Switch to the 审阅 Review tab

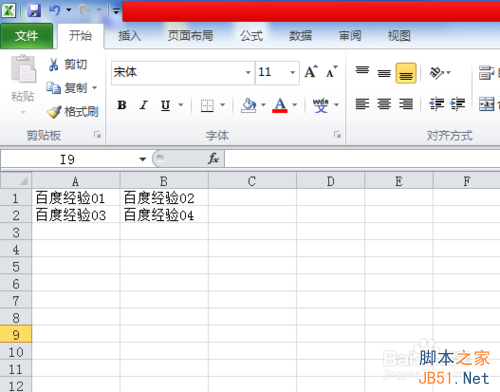350,36
